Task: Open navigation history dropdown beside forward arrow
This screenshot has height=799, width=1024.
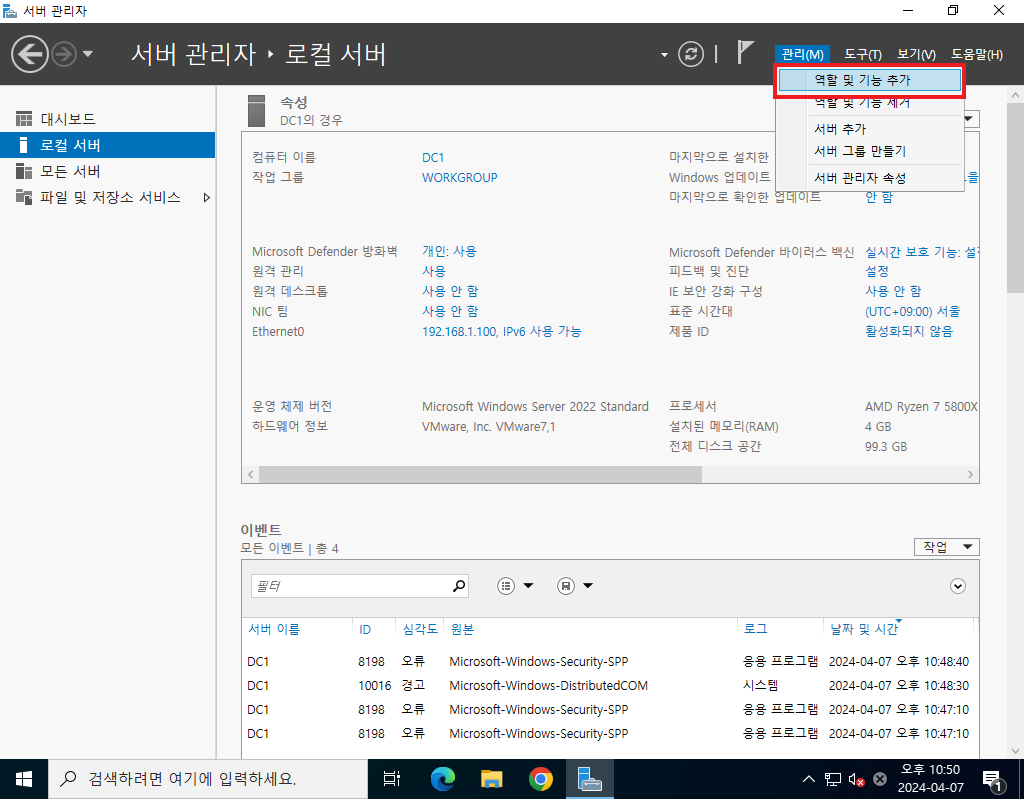Action: (x=88, y=54)
